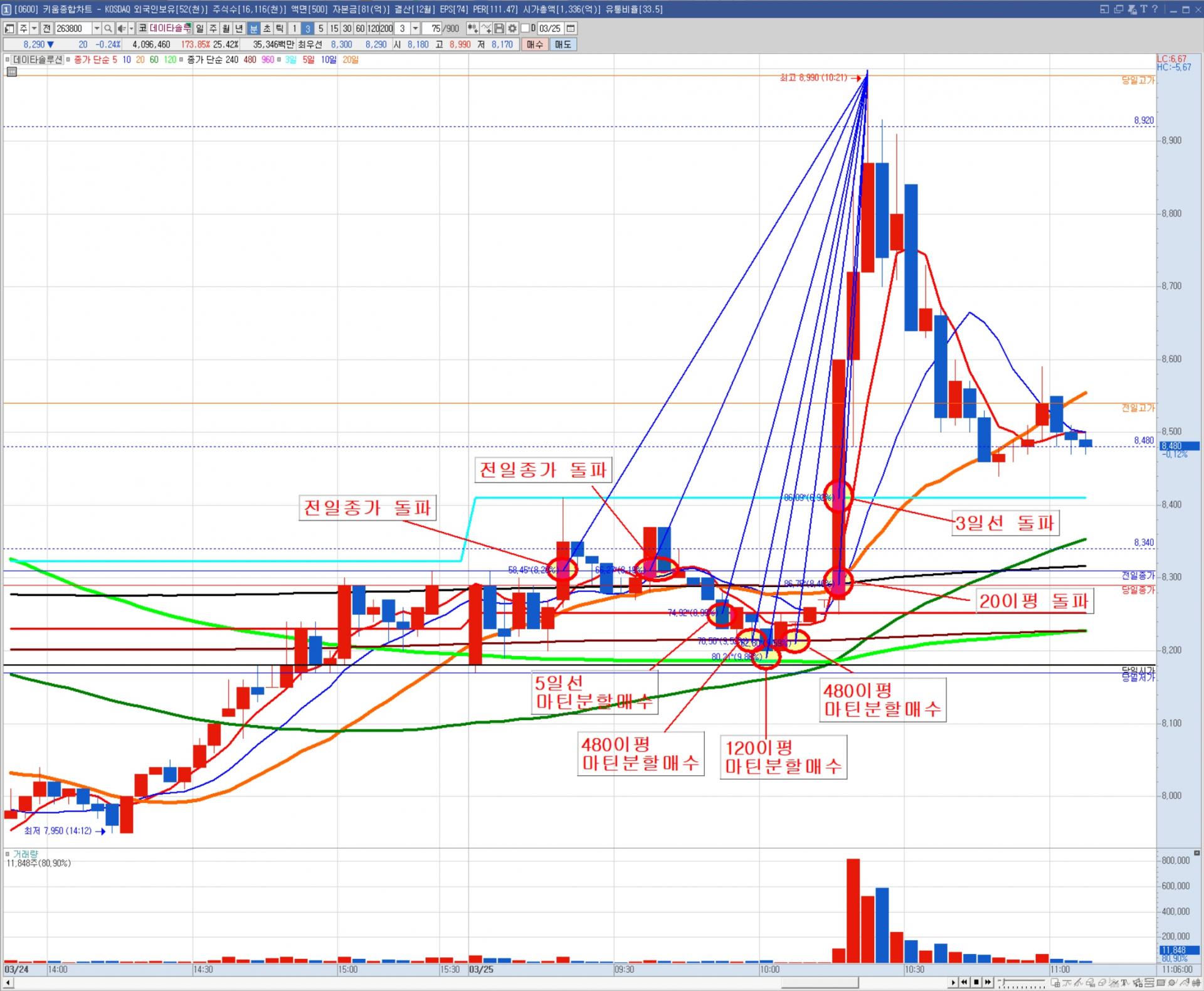Toggle the 종가 단순 5 indicator checkbox
This screenshot has height=991, width=1204.
click(x=68, y=60)
